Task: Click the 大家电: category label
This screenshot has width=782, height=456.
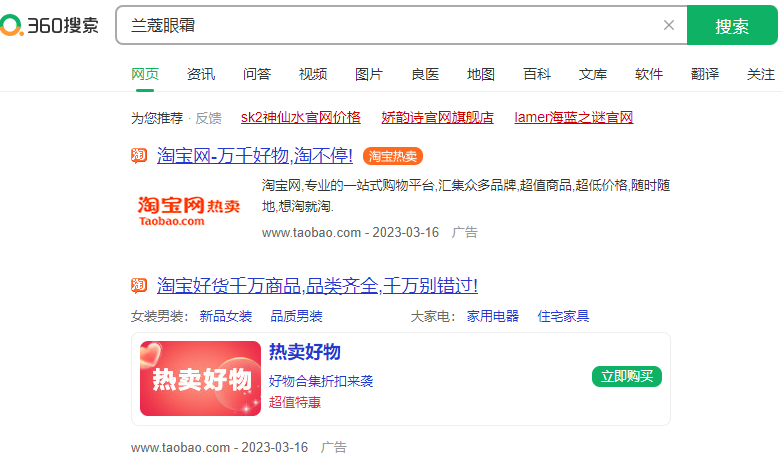Action: click(x=433, y=316)
